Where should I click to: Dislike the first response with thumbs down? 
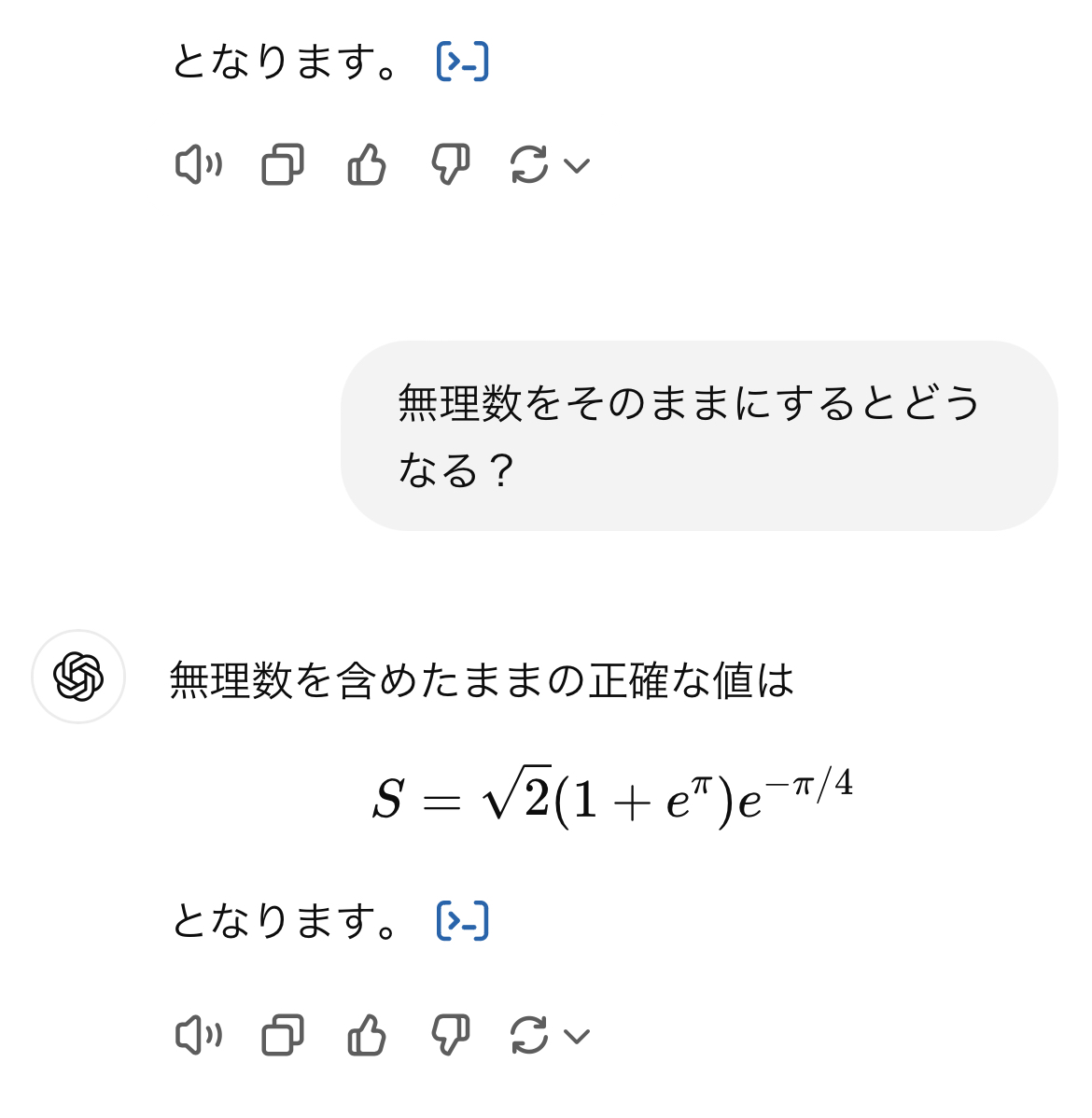coord(450,166)
